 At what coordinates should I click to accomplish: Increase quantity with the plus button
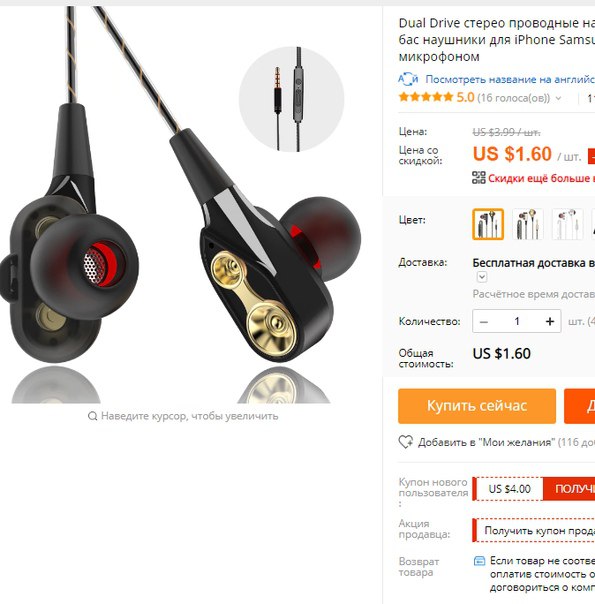click(x=550, y=321)
